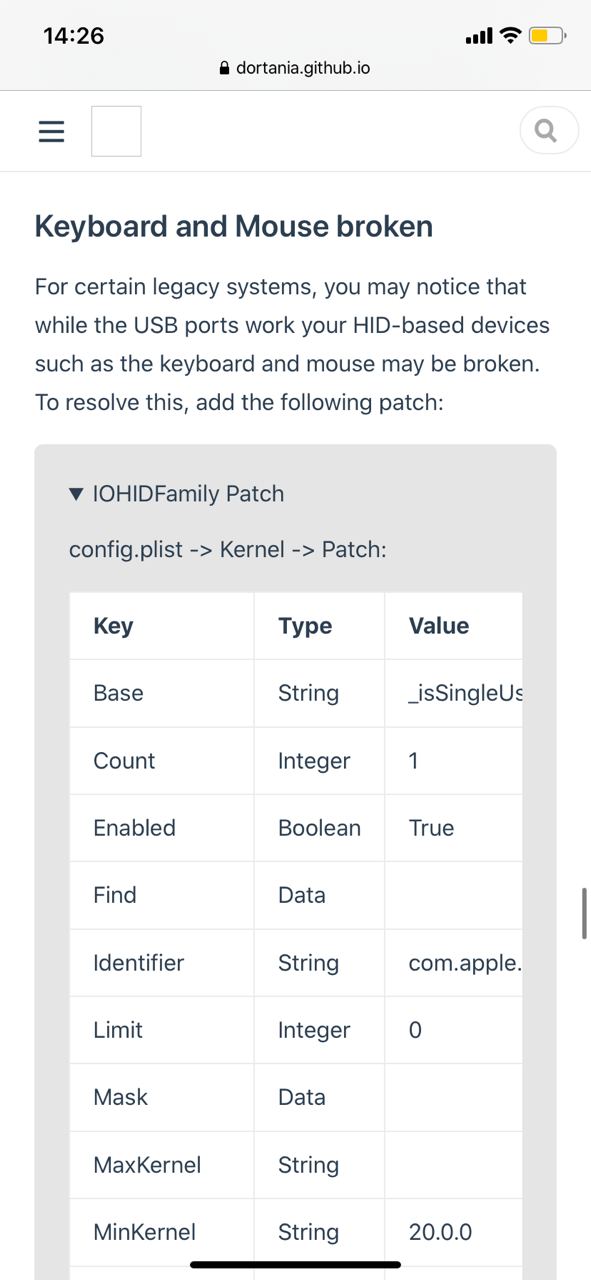Viewport: 591px width, 1280px height.
Task: Tap the Keyboard and Mouse broken heading
Action: tap(234, 226)
